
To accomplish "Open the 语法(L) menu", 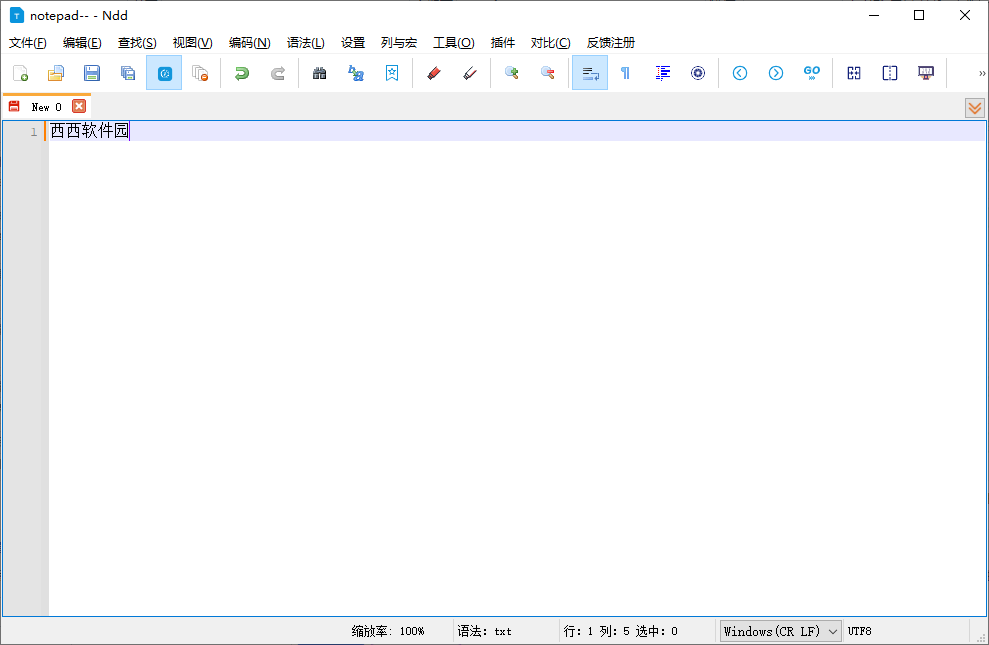I will click(305, 43).
